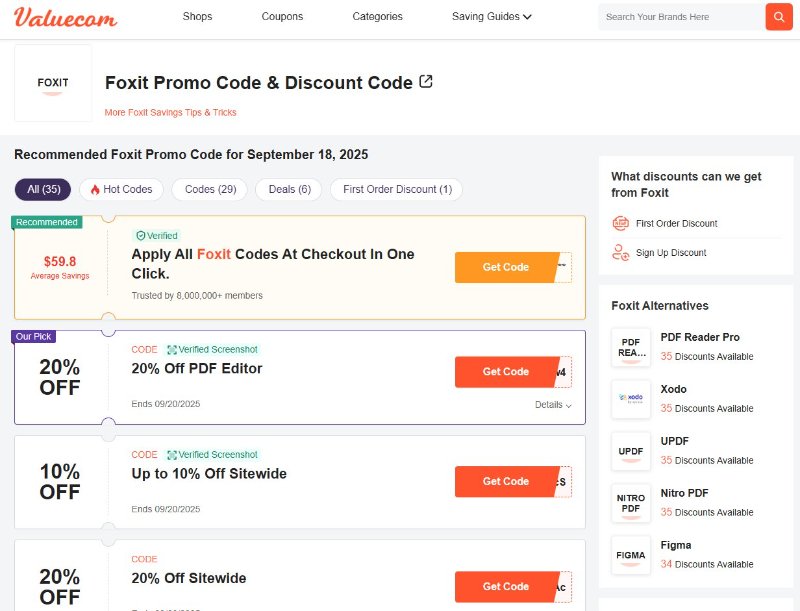Click the Sign Up Discount icon
Image resolution: width=800 pixels, height=611 pixels.
click(621, 253)
